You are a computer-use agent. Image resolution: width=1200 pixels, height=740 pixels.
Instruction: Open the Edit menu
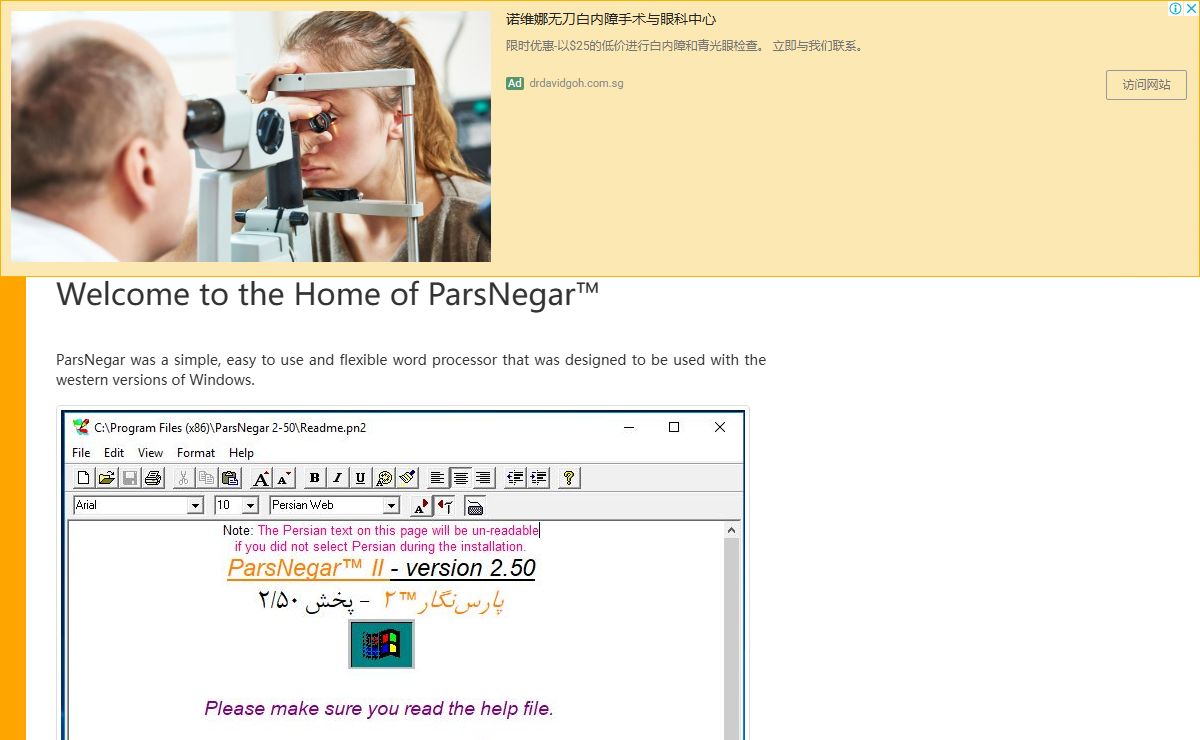[x=114, y=453]
